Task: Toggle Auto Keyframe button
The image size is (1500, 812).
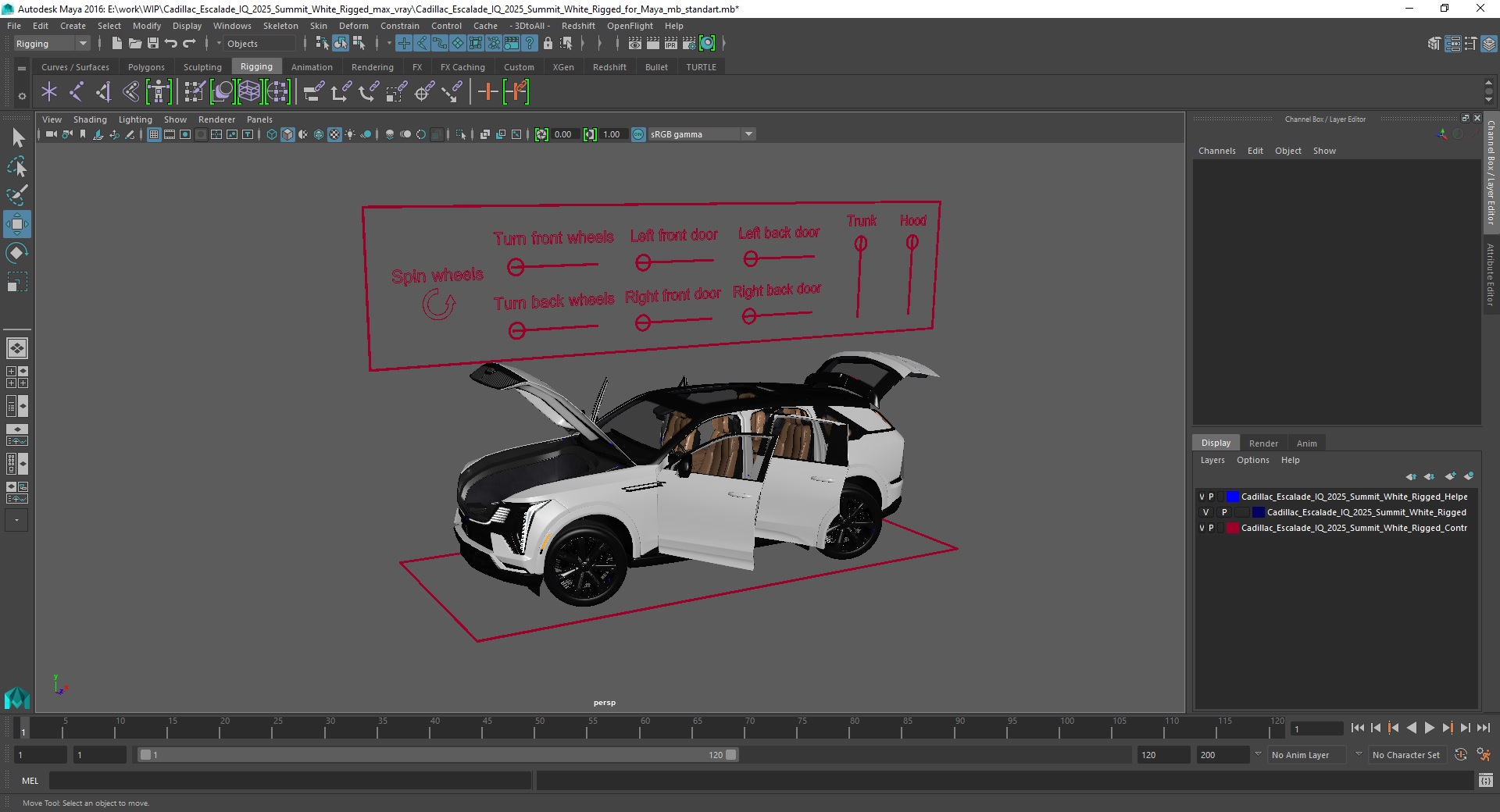Action: (1461, 755)
